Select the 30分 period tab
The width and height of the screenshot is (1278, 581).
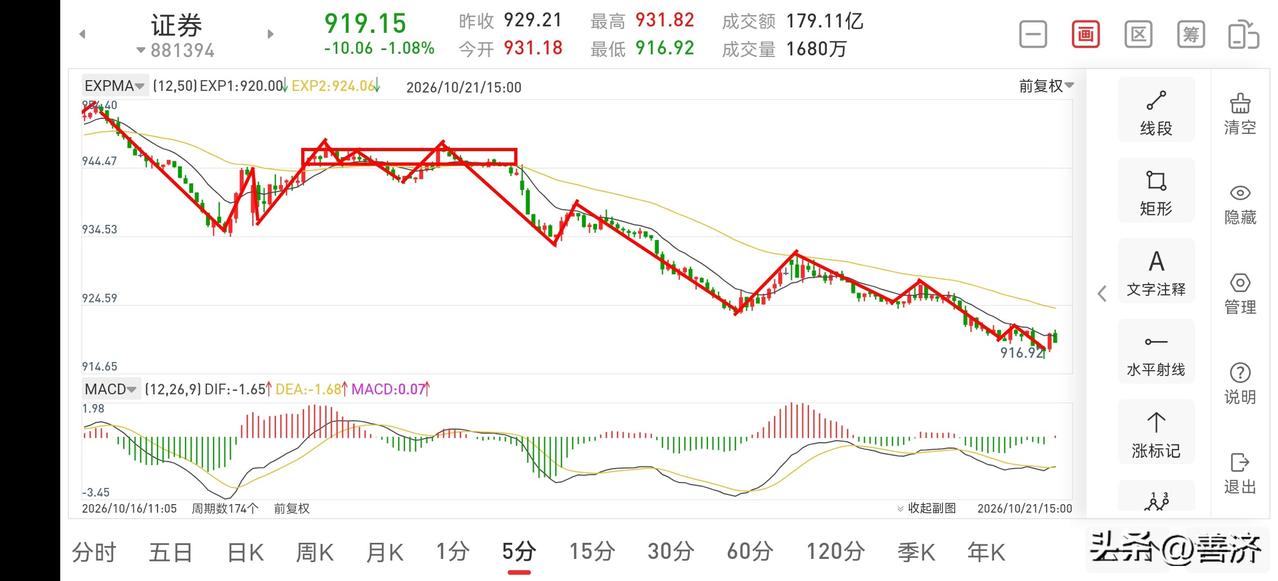point(670,551)
